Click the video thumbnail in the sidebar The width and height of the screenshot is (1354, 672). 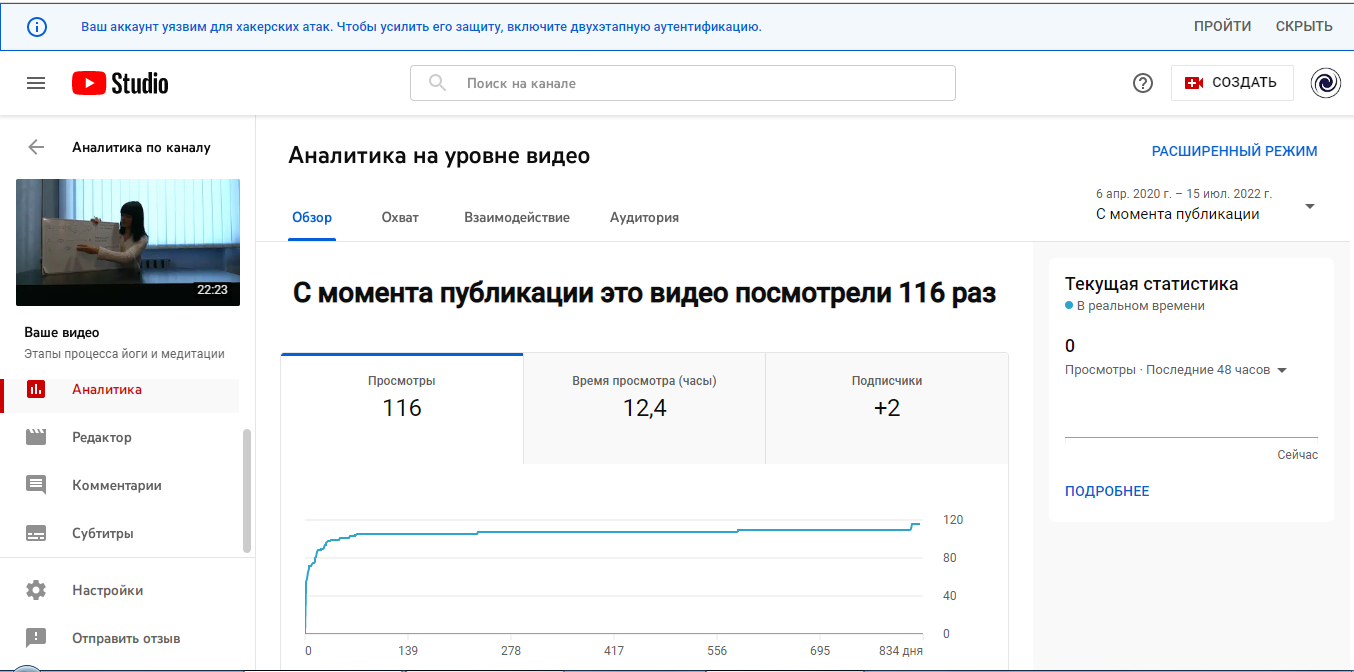click(x=128, y=242)
